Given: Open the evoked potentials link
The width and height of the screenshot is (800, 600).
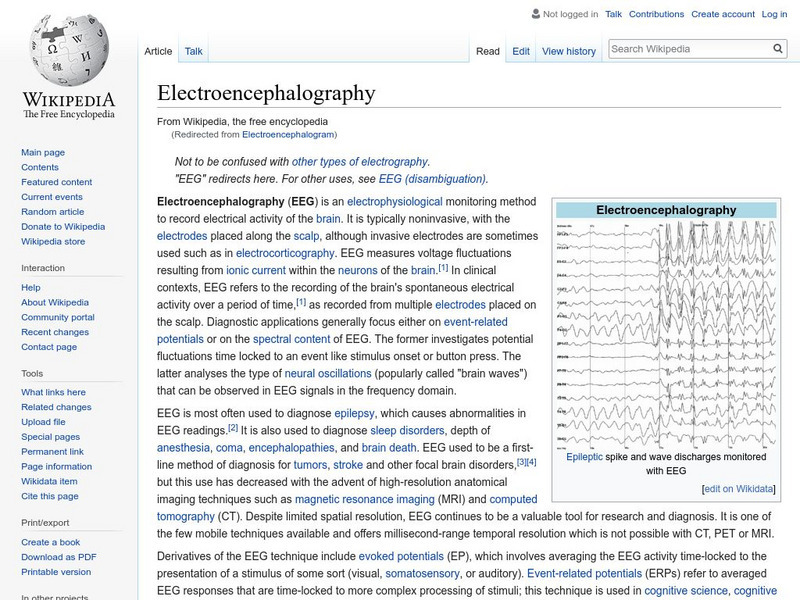Looking at the screenshot, I should (401, 556).
